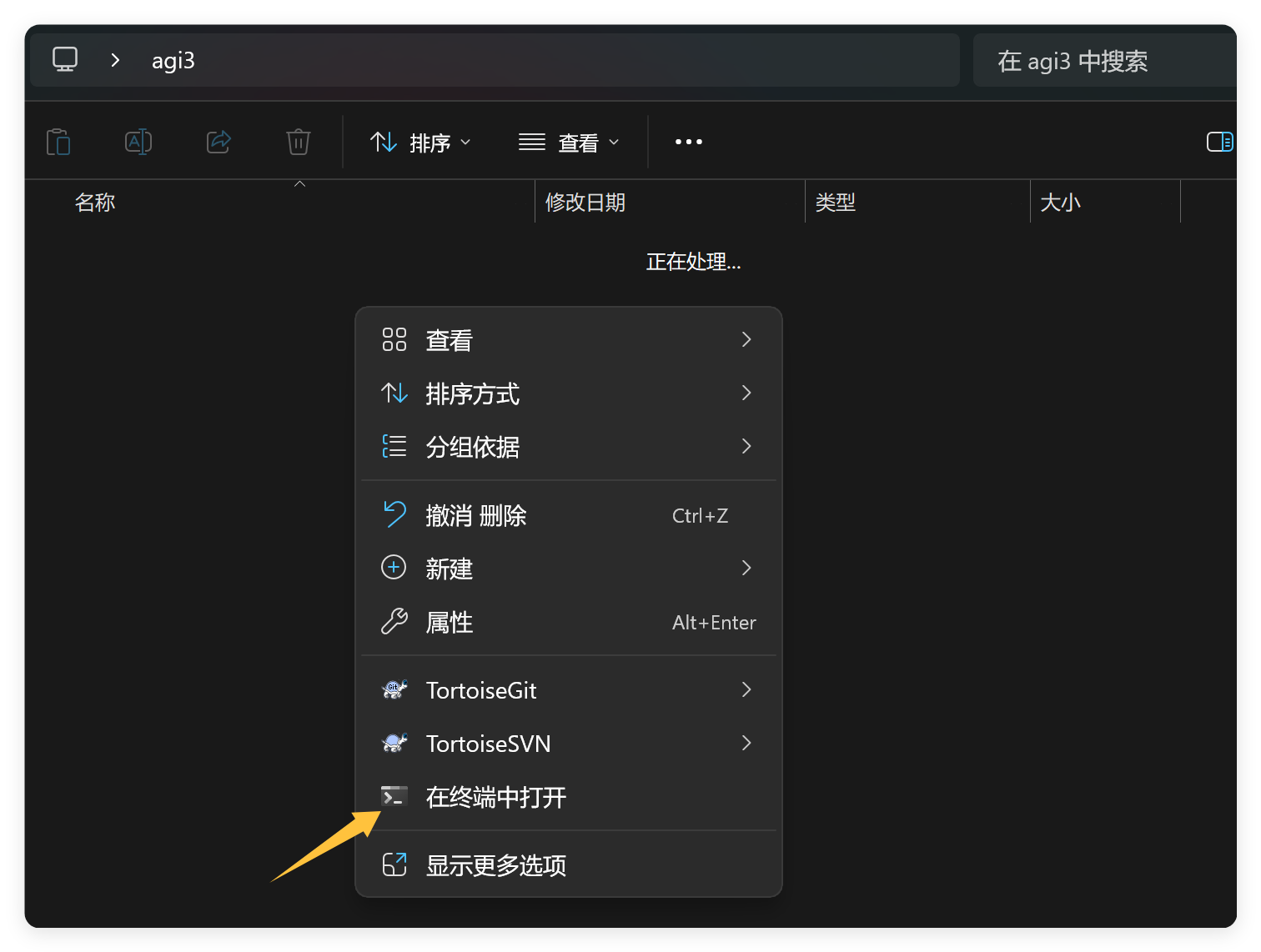Open the 分组依据 submenu
1261x952 pixels.
point(567,447)
